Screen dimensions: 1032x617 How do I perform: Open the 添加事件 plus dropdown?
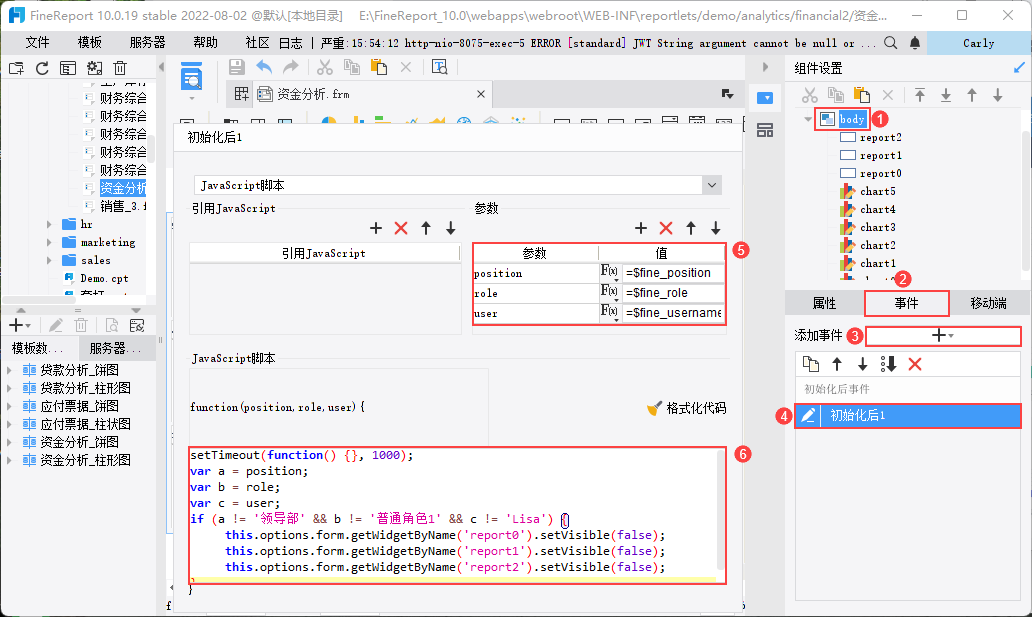[x=942, y=336]
